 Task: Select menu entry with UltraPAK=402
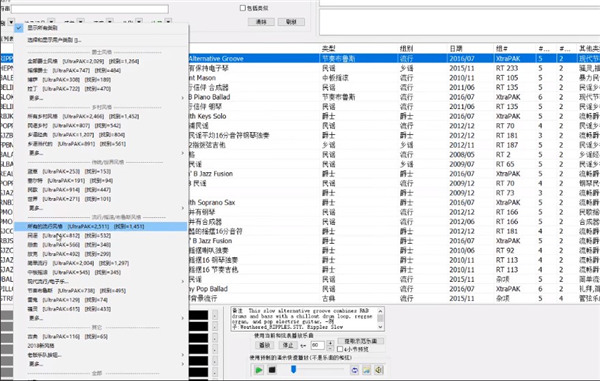point(101,254)
